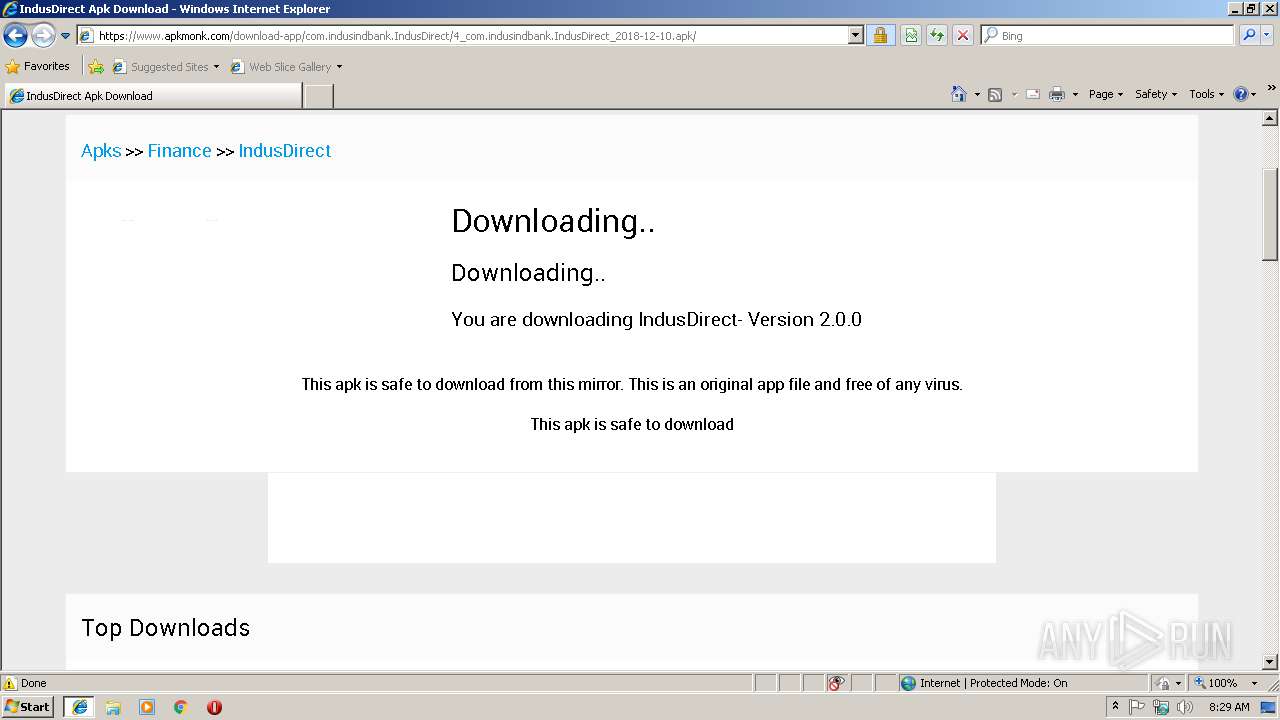1280x720 pixels.
Task: Expand the Print options dropdown arrow
Action: click(1075, 94)
